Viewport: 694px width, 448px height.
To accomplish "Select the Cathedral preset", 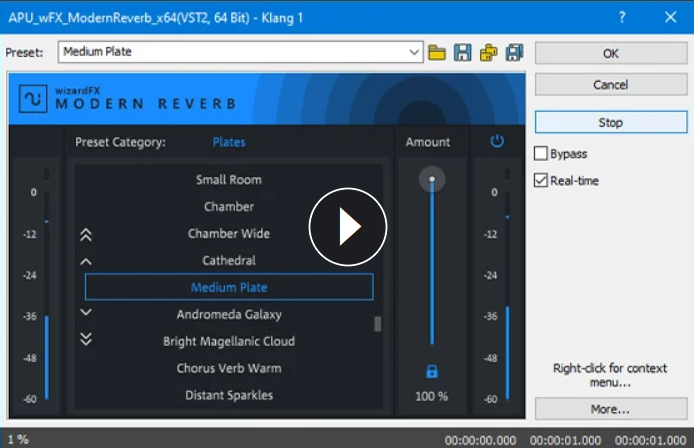I will [229, 260].
